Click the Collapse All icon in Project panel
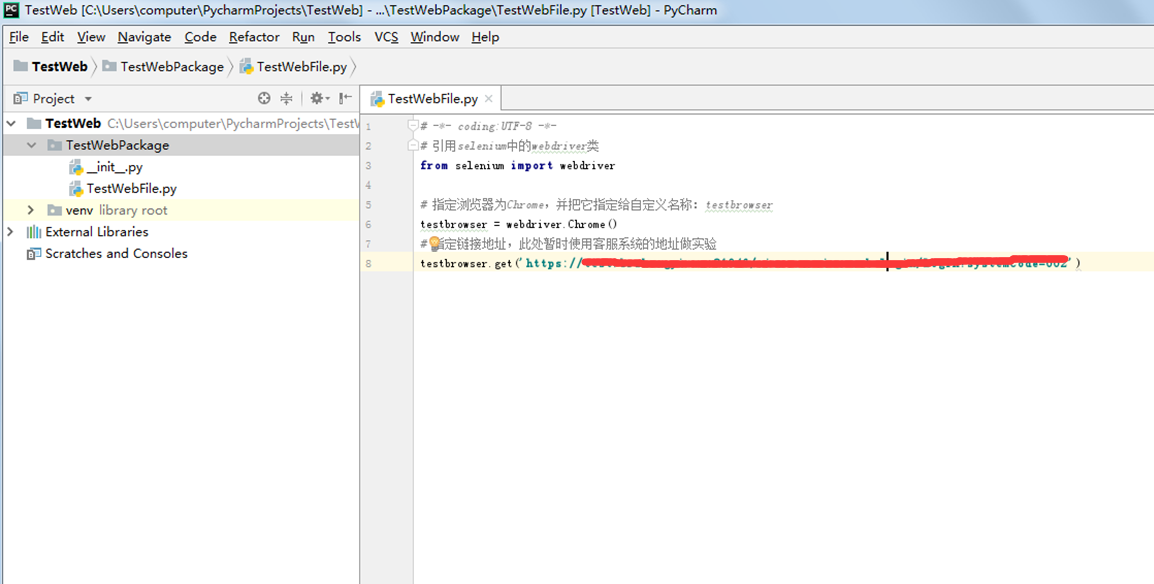 pos(286,99)
